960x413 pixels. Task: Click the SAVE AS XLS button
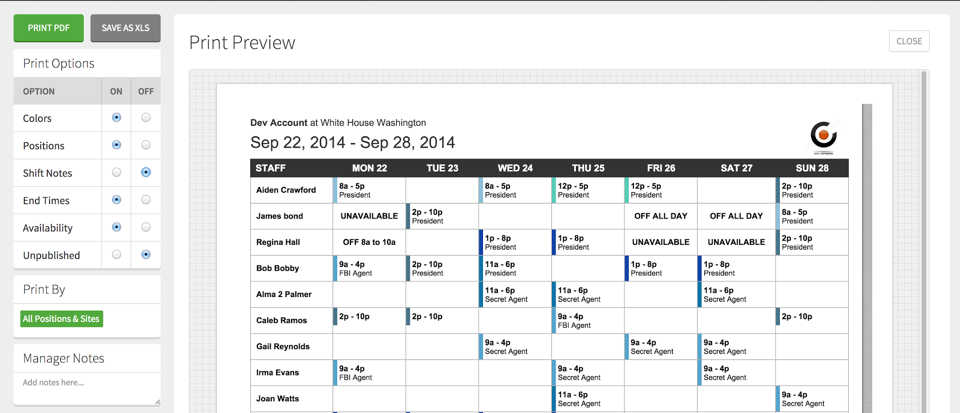click(x=126, y=28)
